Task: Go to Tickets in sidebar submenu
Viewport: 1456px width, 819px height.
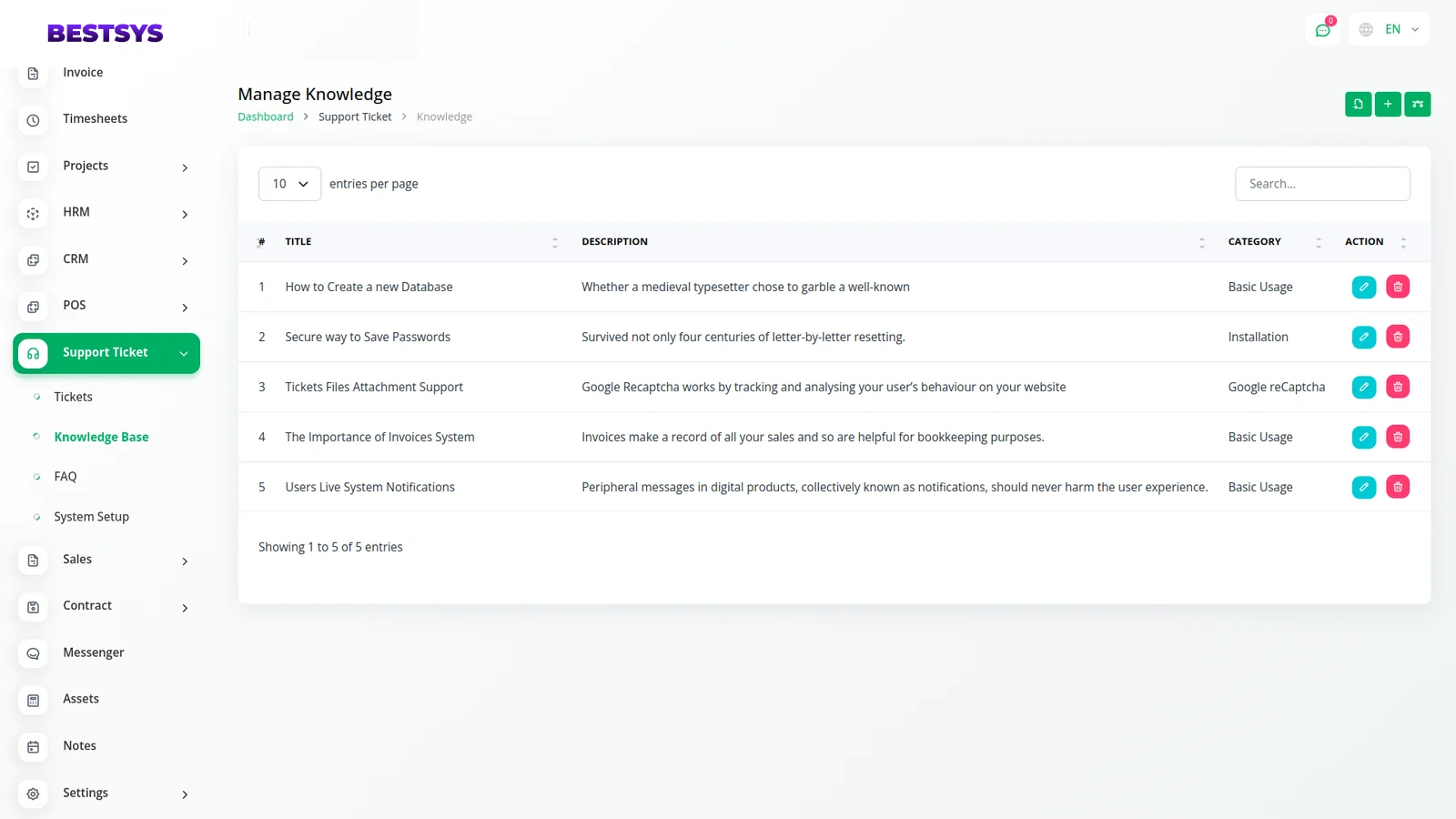Action: click(x=73, y=397)
